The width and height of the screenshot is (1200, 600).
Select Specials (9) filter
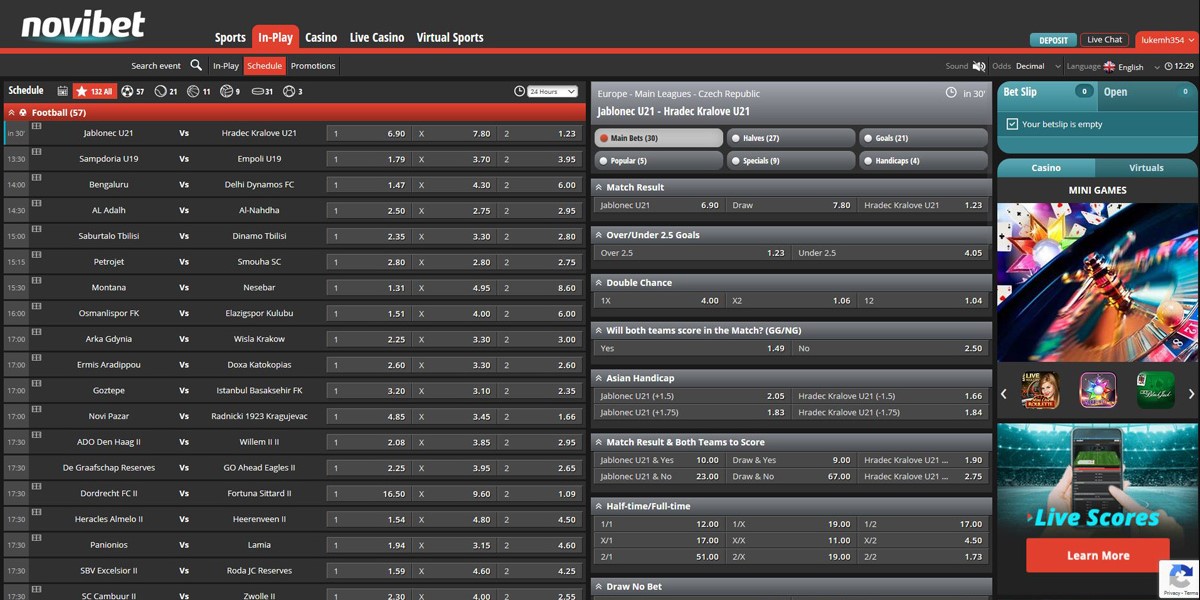pyautogui.click(x=791, y=160)
